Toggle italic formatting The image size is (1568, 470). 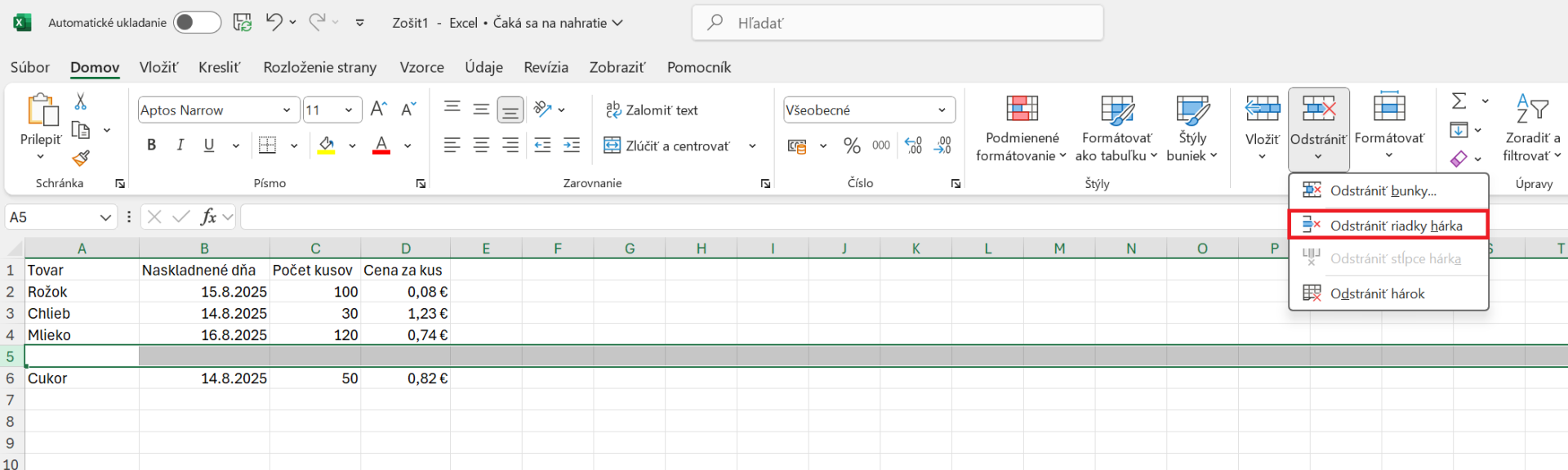[x=180, y=145]
